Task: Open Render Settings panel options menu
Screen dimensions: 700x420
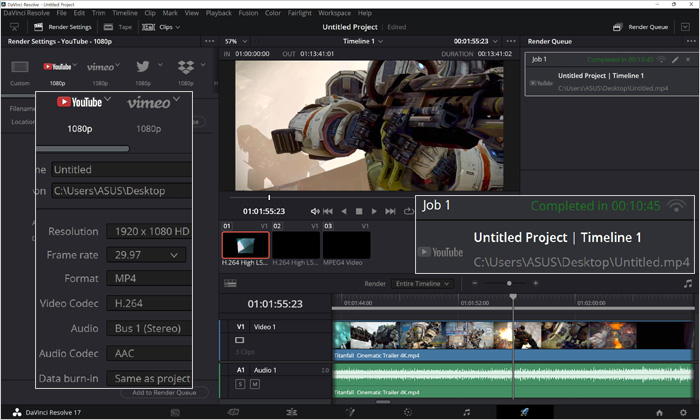Action: pyautogui.click(x=209, y=41)
